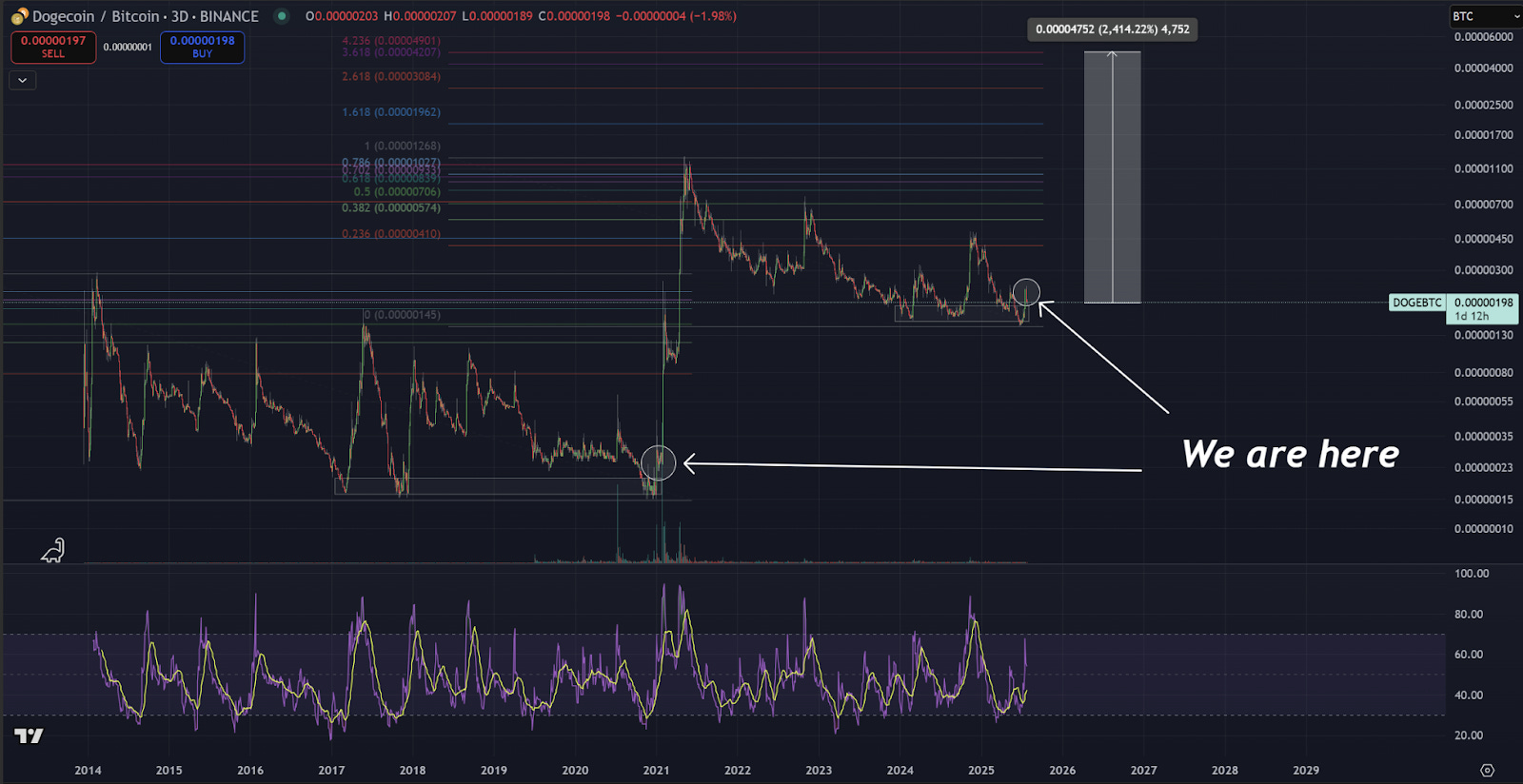Click the Dogecoin / Bitcoin symbol title
The width and height of the screenshot is (1523, 784).
point(95,16)
